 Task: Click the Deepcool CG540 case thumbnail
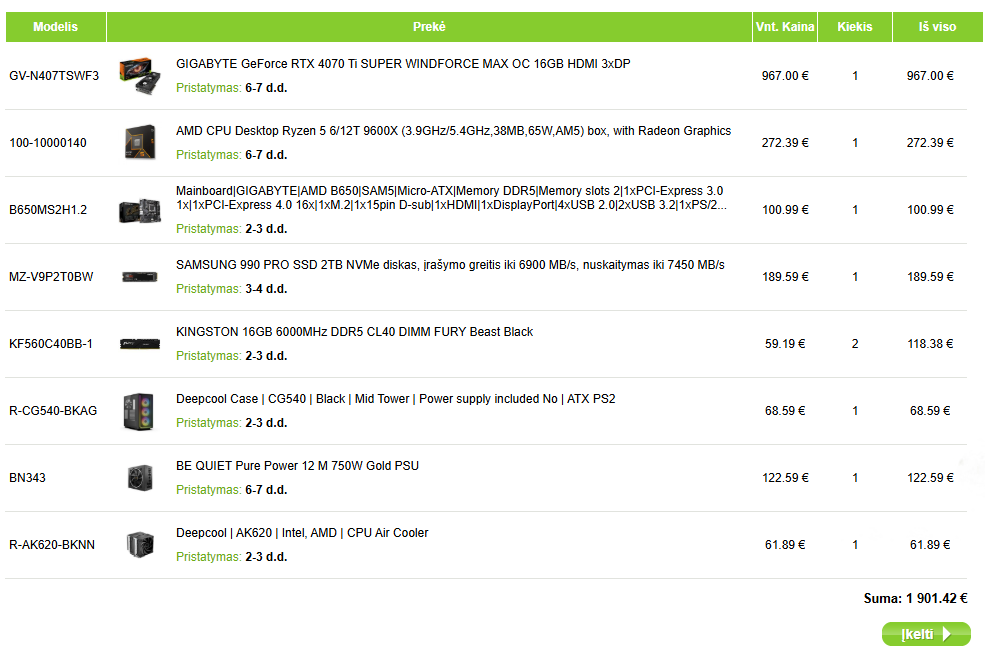[139, 411]
